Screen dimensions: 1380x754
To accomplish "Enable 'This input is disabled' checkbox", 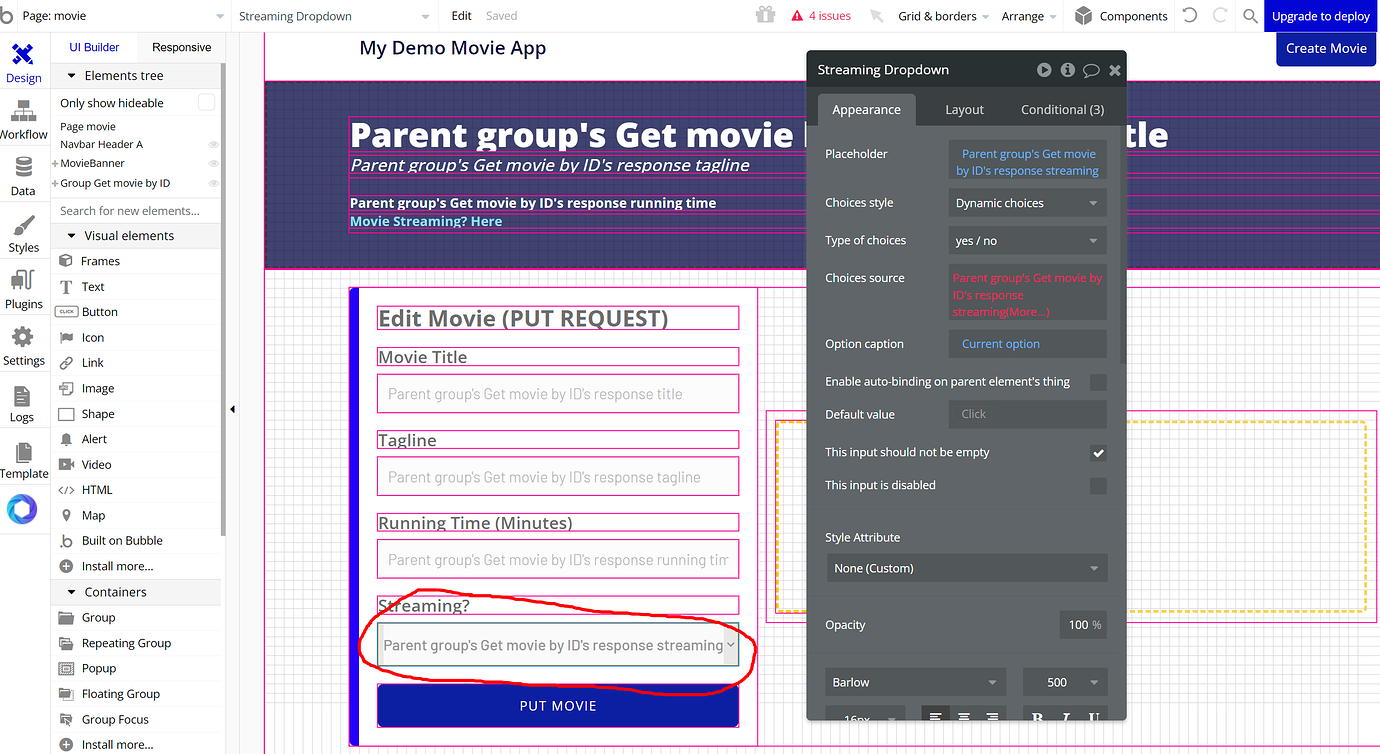I will 1098,486.
